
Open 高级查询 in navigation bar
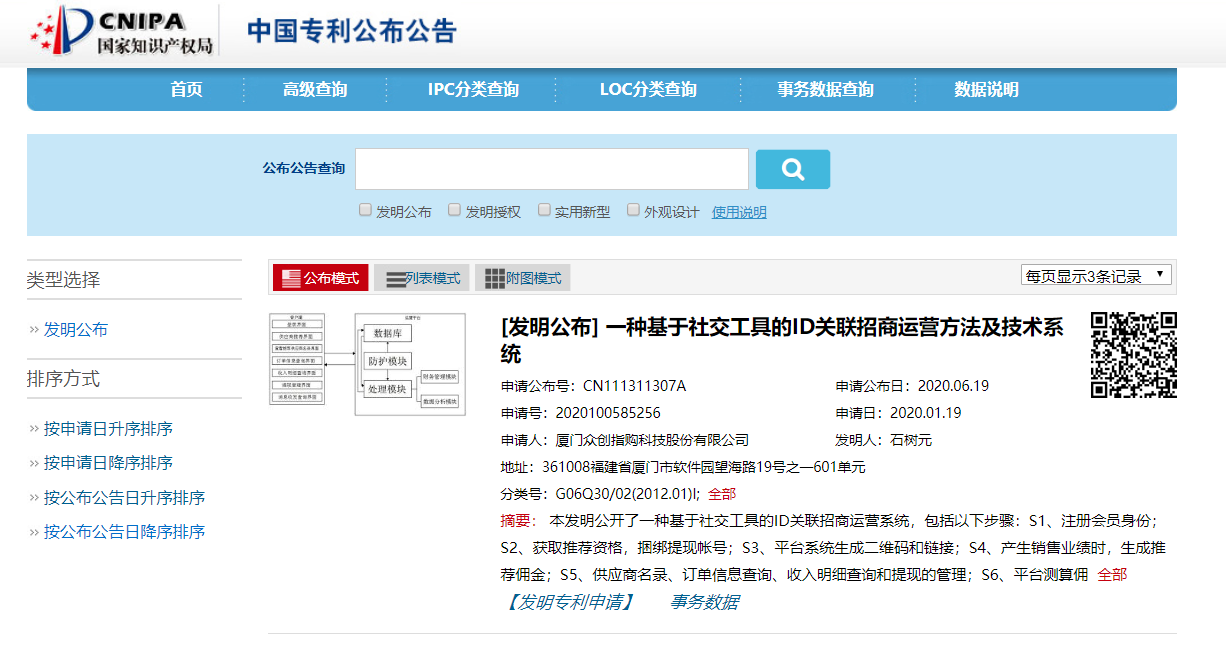[x=315, y=90]
